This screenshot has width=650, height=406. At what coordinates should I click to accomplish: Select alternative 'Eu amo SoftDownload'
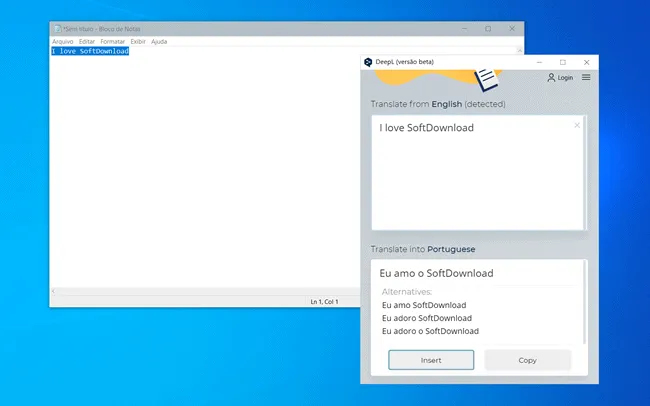424,305
